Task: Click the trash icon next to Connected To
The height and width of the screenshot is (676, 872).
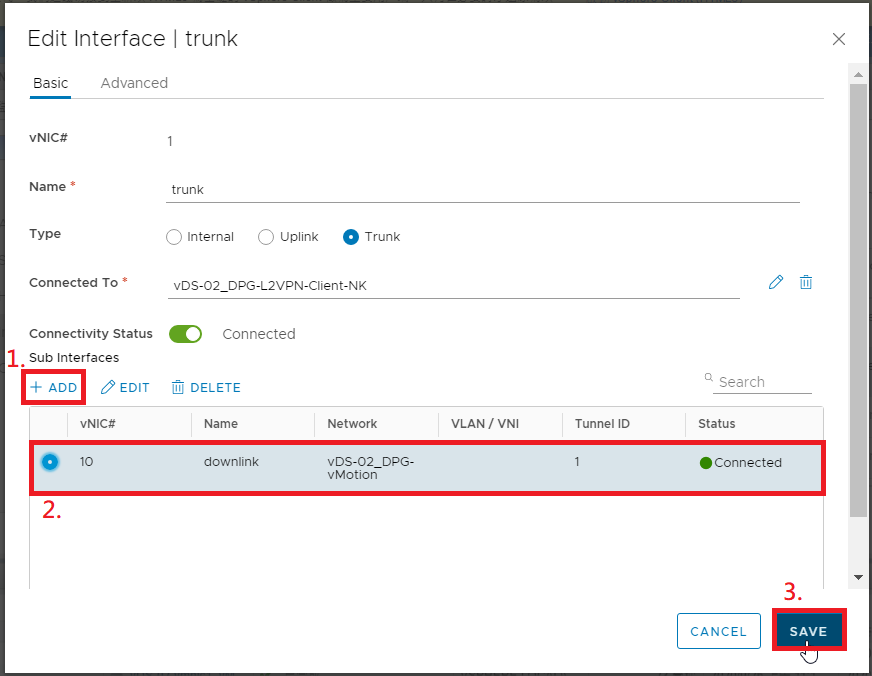Action: pyautogui.click(x=806, y=282)
